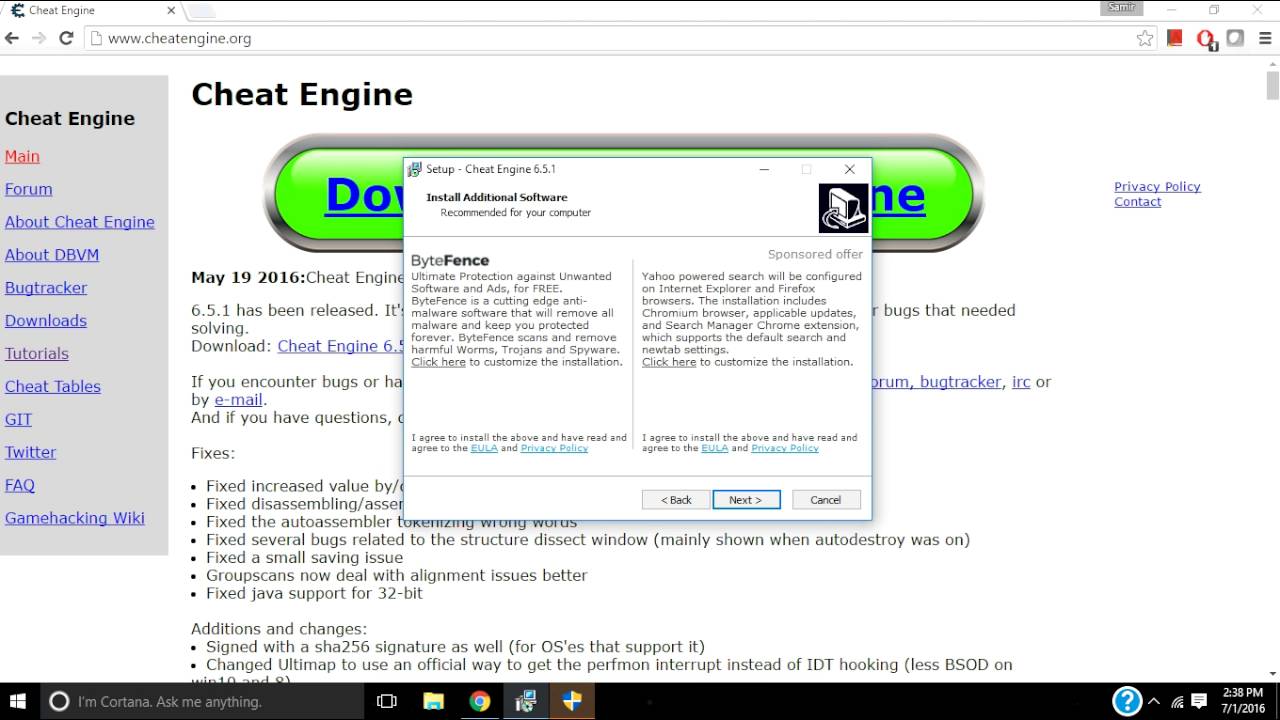Screen dimensions: 1280x720
Task: Click the Setup dialog title bar icon
Action: [x=415, y=169]
